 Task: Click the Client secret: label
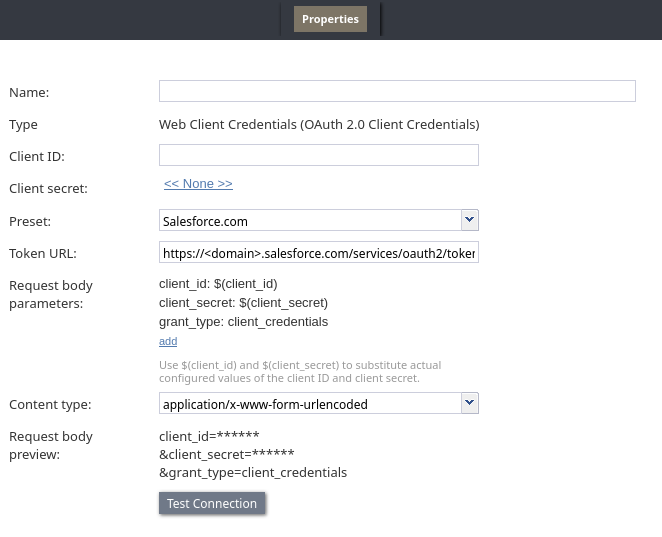tap(48, 188)
